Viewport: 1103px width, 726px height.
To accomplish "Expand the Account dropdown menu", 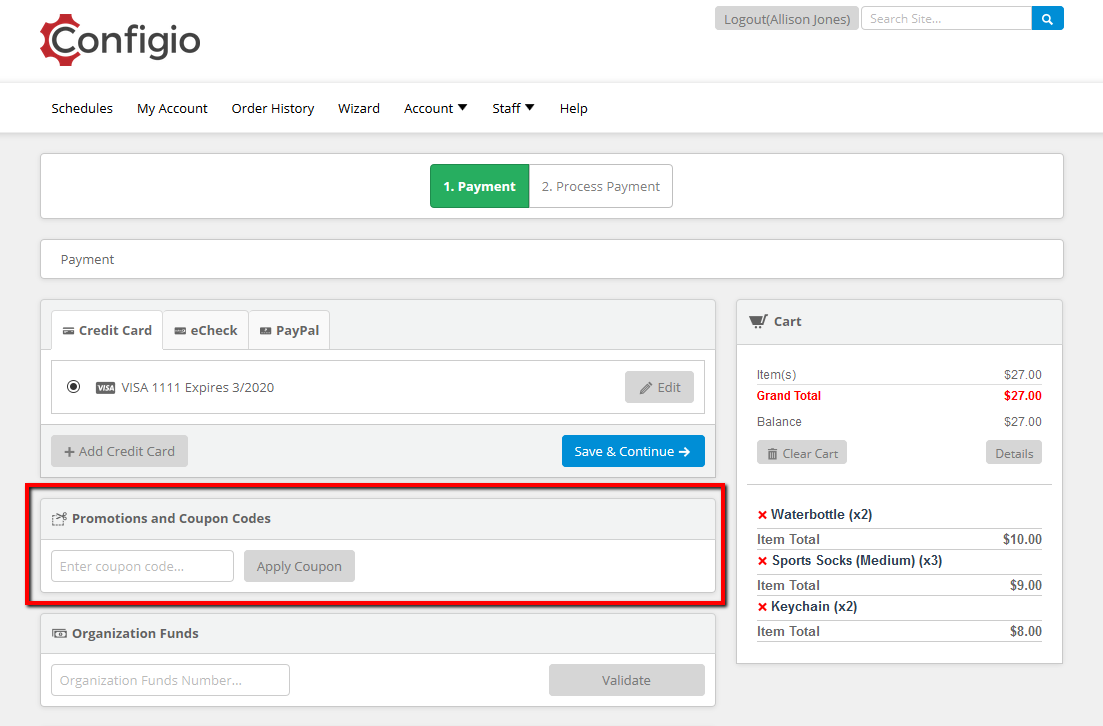I will [x=435, y=108].
